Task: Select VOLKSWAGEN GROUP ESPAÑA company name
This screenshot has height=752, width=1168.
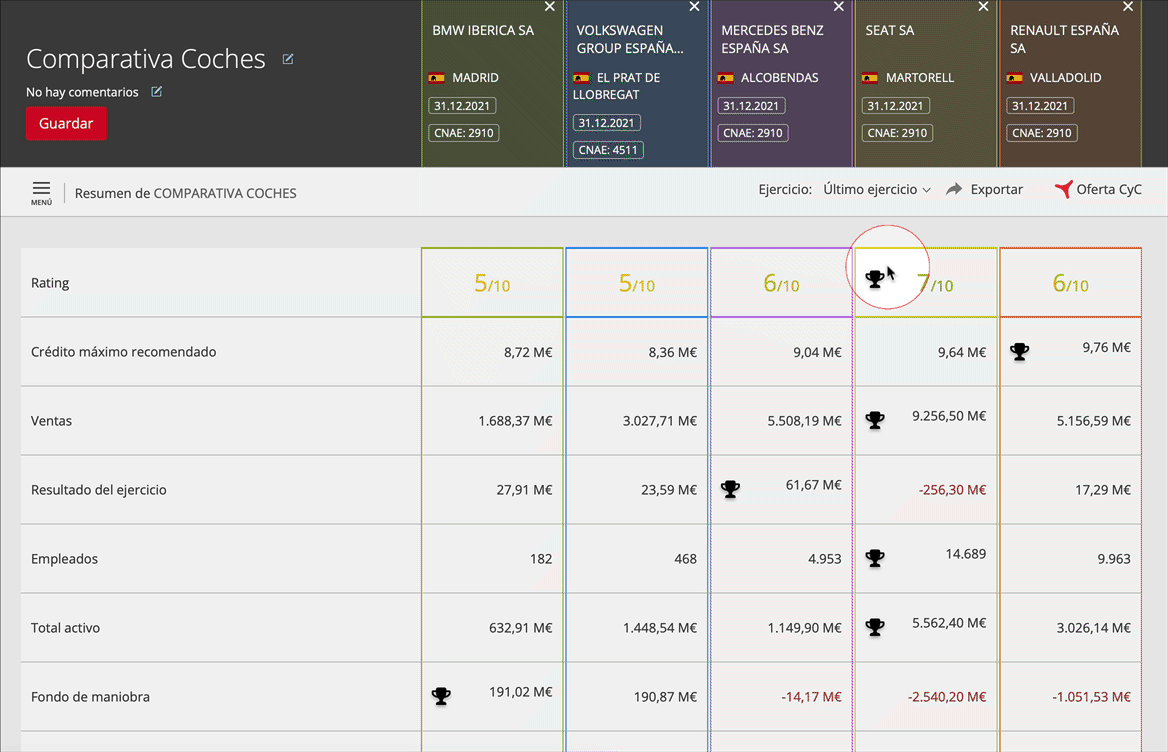Action: point(629,39)
